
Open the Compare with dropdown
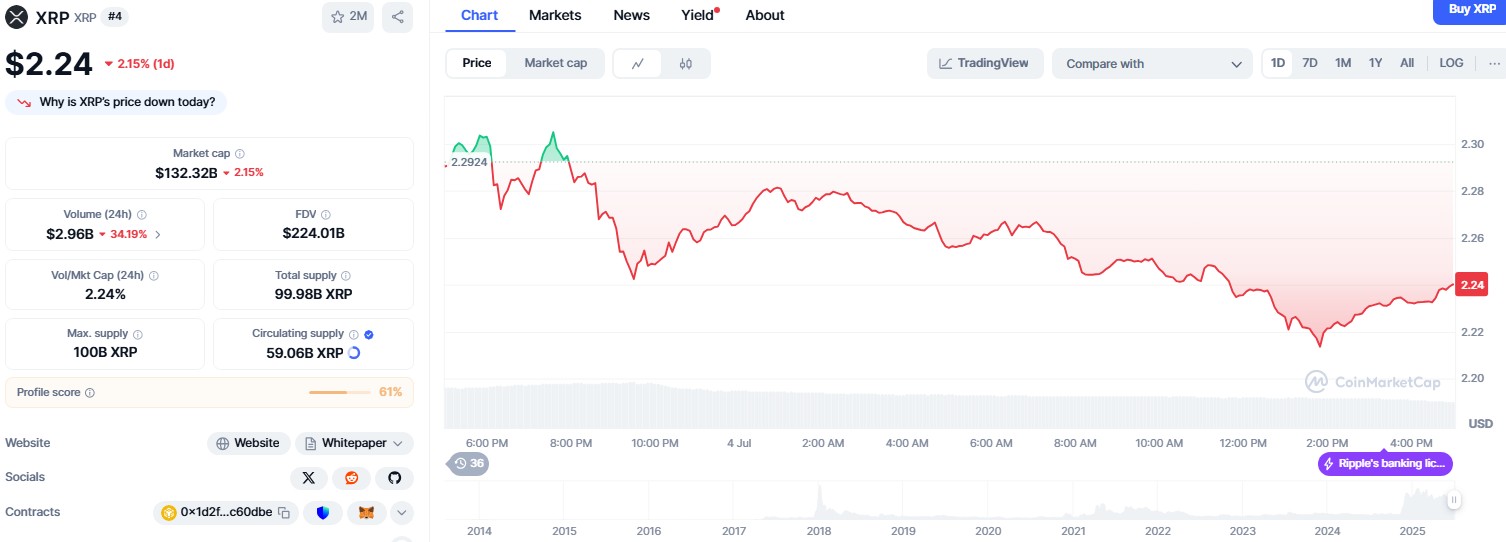coord(1151,63)
